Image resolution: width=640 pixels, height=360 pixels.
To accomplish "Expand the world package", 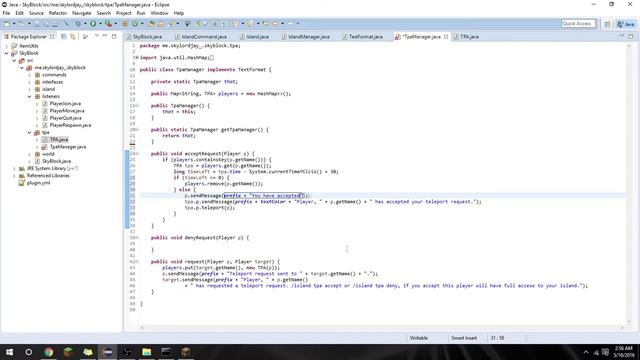I will pos(29,154).
